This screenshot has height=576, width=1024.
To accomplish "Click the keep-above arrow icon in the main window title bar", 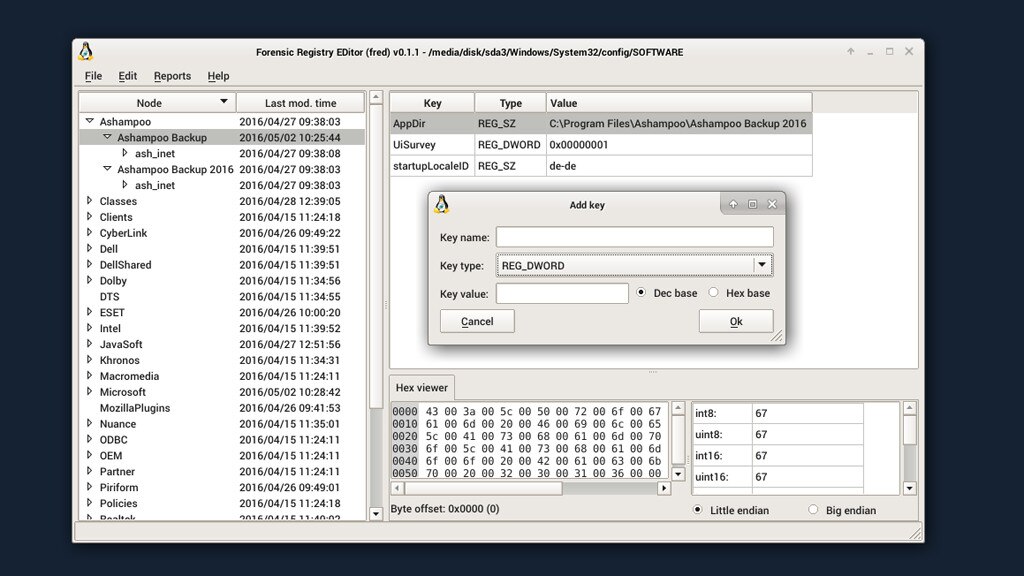I will pos(851,52).
